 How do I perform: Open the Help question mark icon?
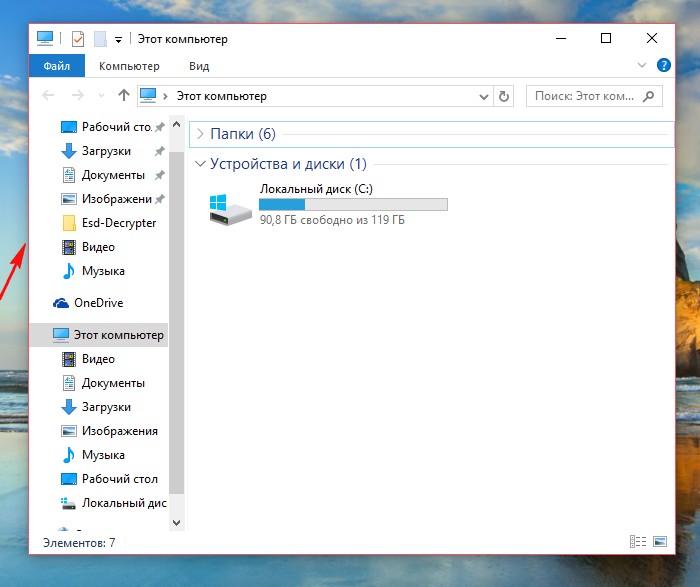(663, 65)
